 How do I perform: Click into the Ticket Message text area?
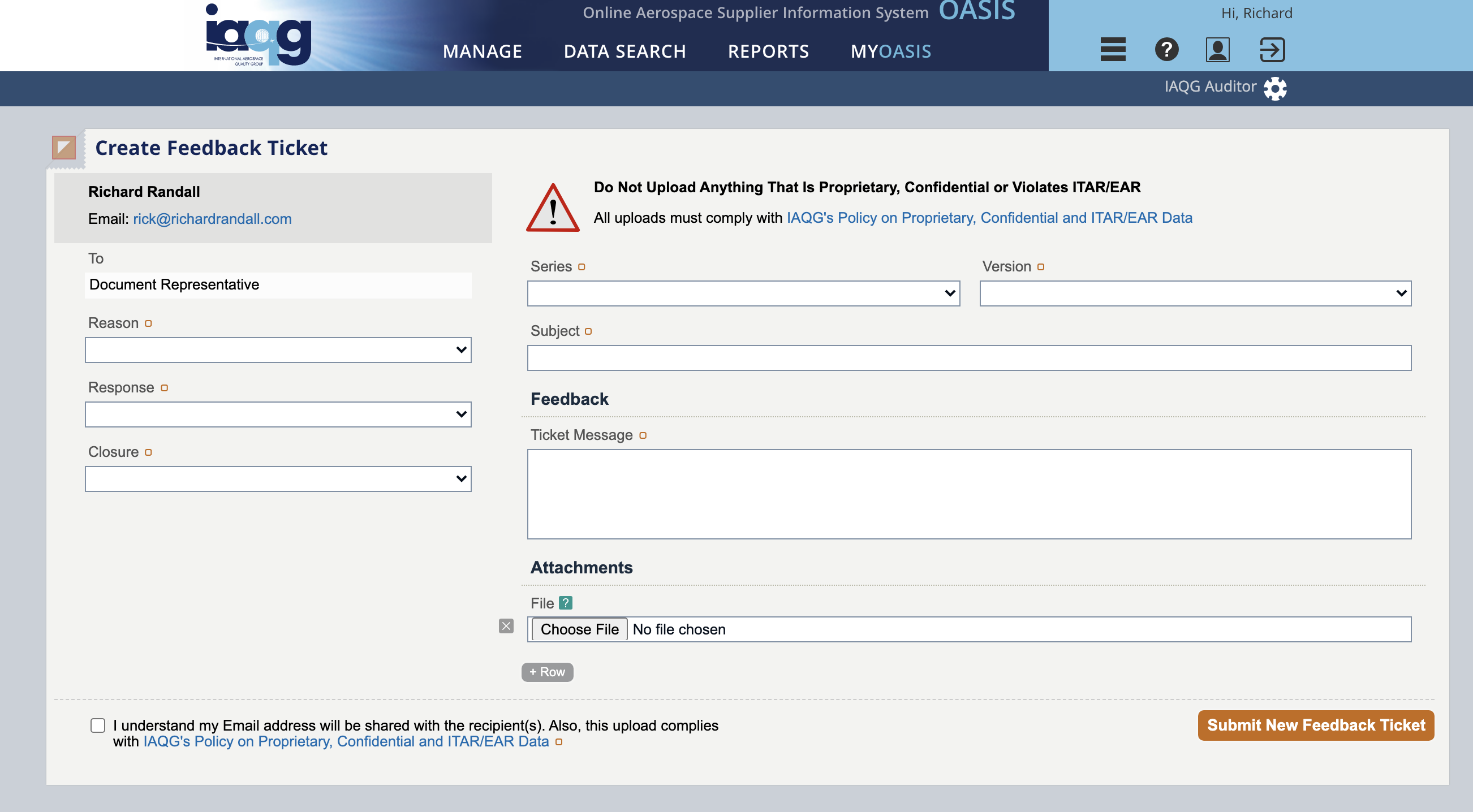(x=969, y=494)
